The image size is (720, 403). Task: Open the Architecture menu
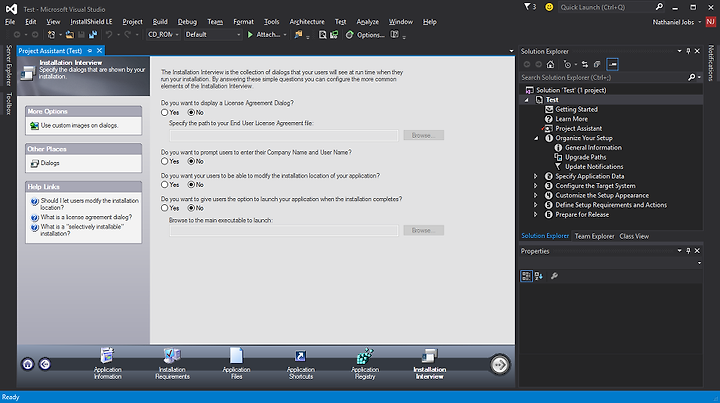[307, 22]
